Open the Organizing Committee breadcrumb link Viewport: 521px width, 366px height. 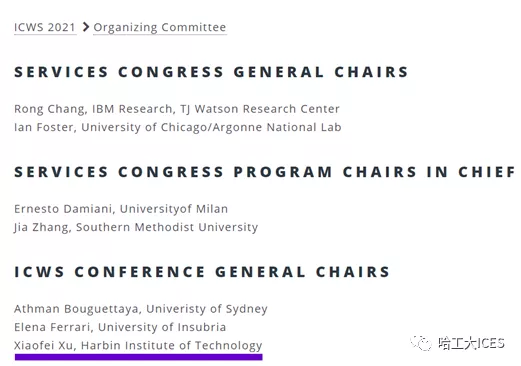click(x=160, y=27)
